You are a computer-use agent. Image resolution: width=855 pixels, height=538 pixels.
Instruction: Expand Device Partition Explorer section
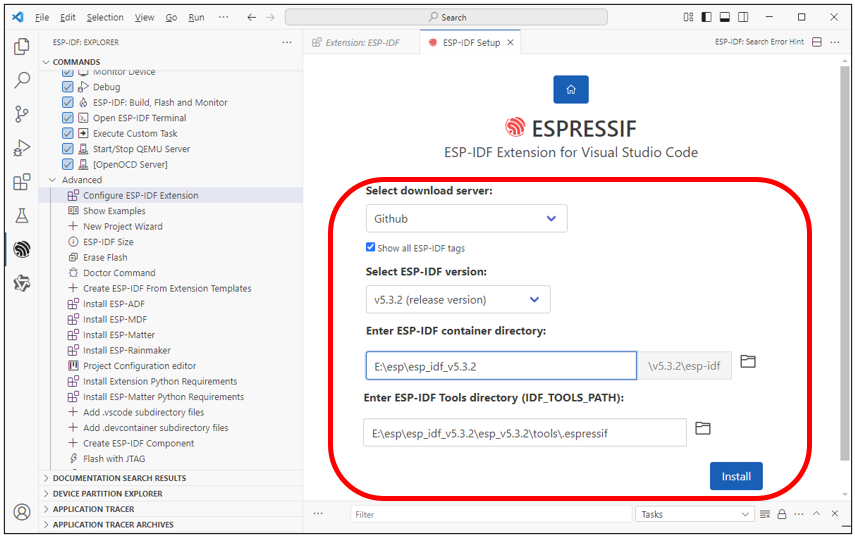tap(107, 493)
